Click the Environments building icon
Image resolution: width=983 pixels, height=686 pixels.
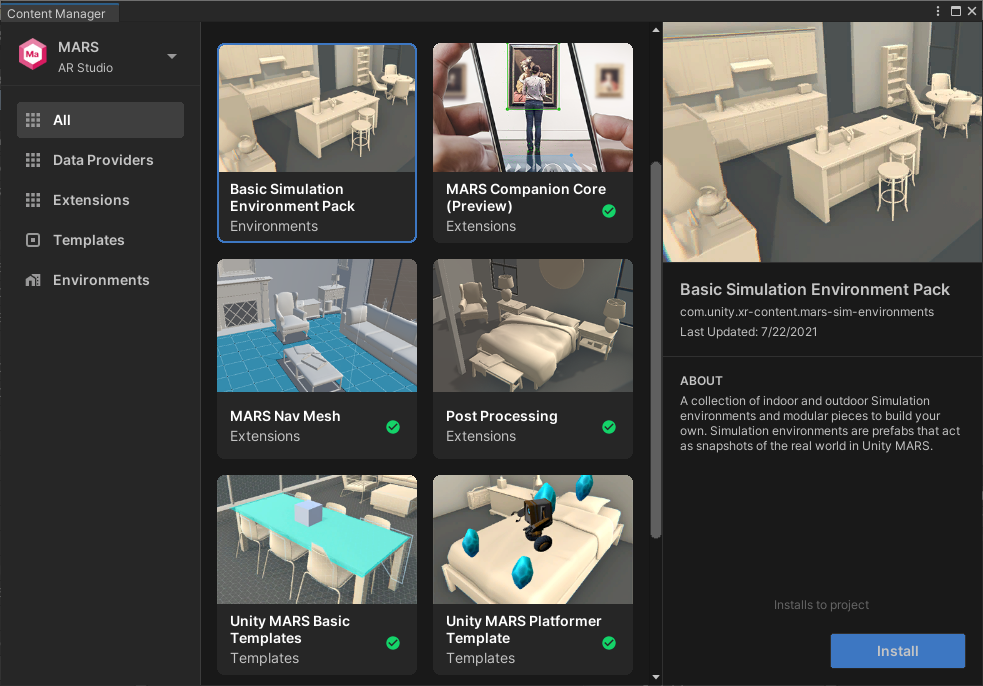pyautogui.click(x=33, y=280)
